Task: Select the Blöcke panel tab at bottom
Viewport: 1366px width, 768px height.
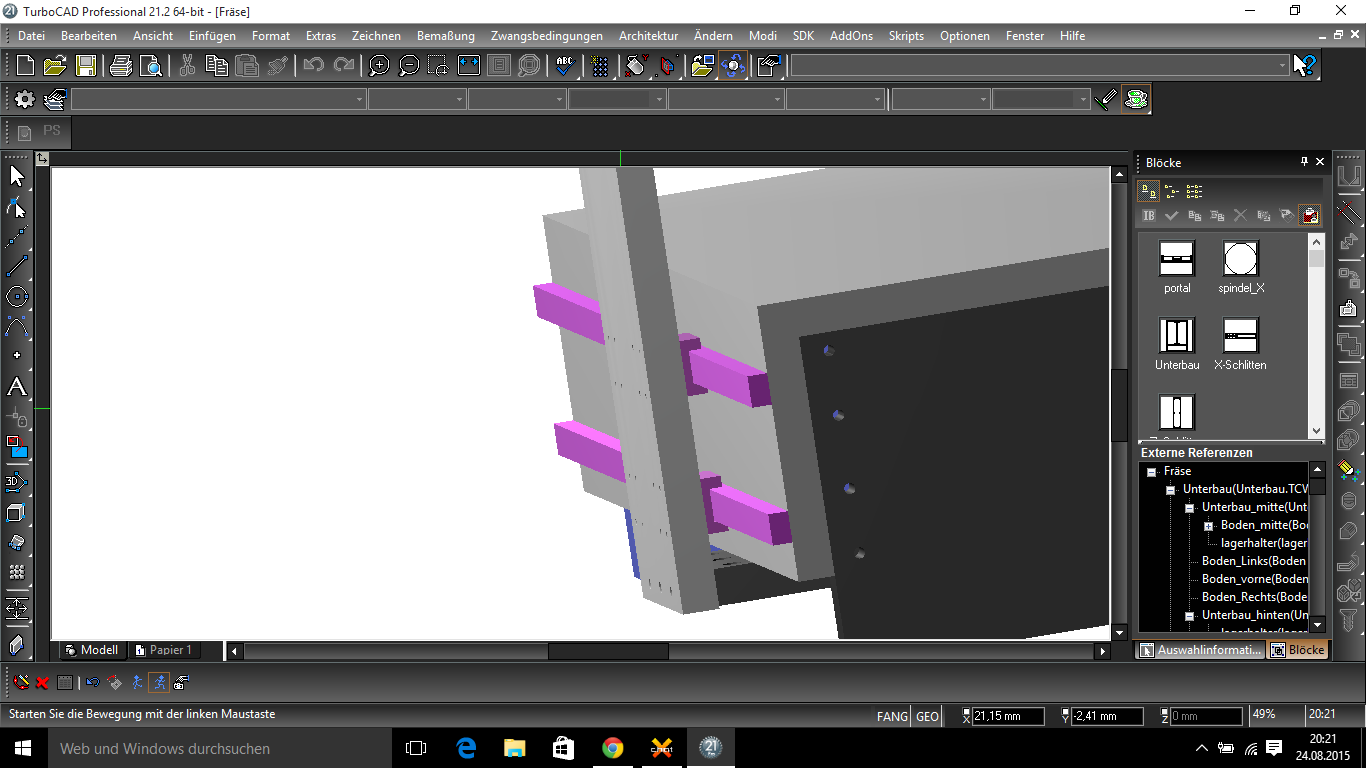Action: click(1297, 650)
